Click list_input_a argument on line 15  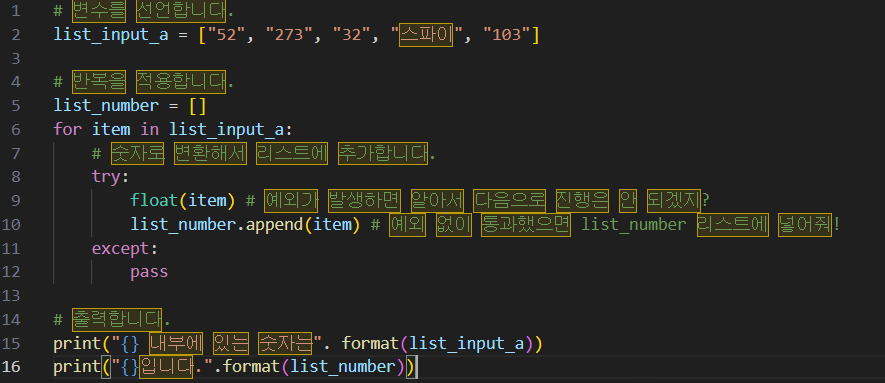466,343
